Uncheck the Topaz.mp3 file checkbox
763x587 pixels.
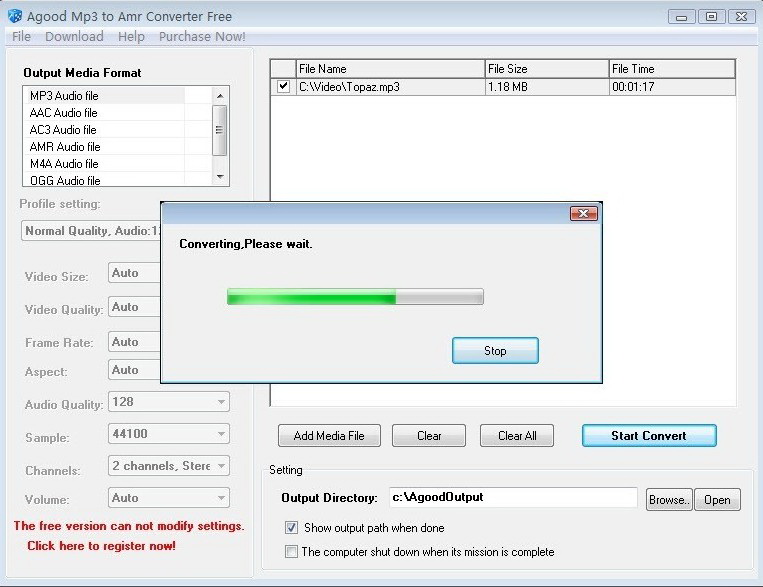coord(283,87)
